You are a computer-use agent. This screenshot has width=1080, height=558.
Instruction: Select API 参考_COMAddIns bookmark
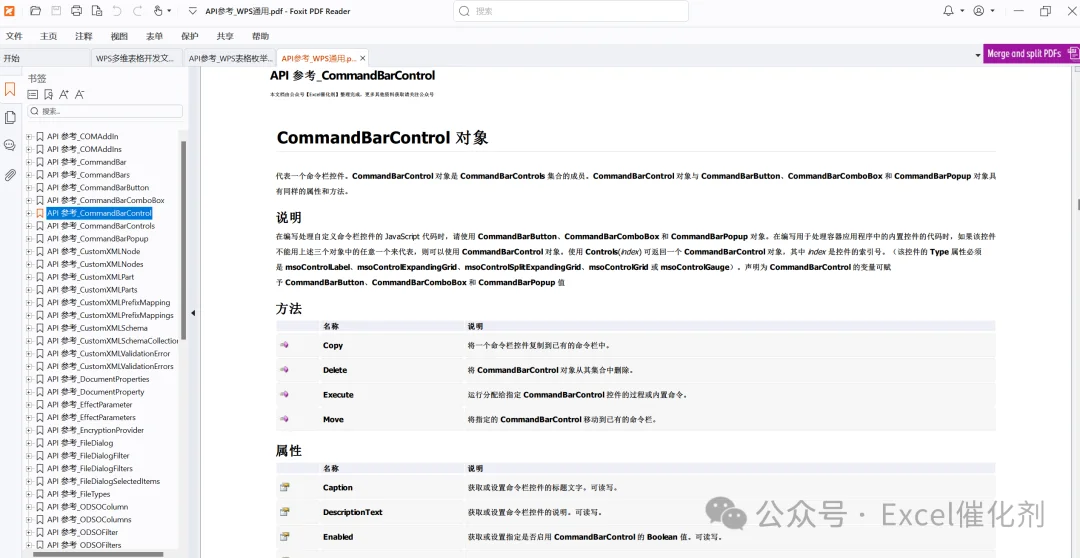84,149
